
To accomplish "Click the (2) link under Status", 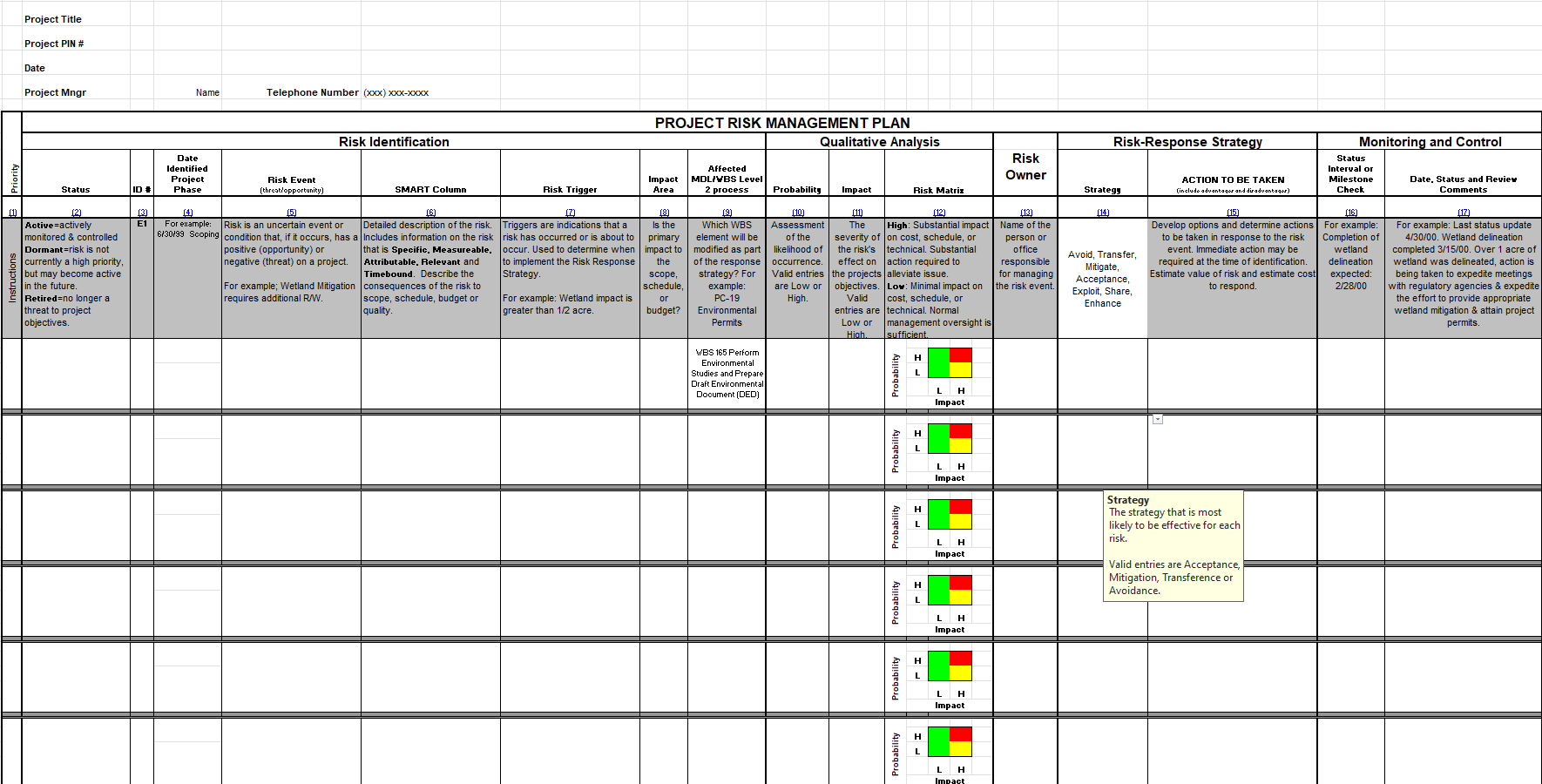I will [x=77, y=213].
